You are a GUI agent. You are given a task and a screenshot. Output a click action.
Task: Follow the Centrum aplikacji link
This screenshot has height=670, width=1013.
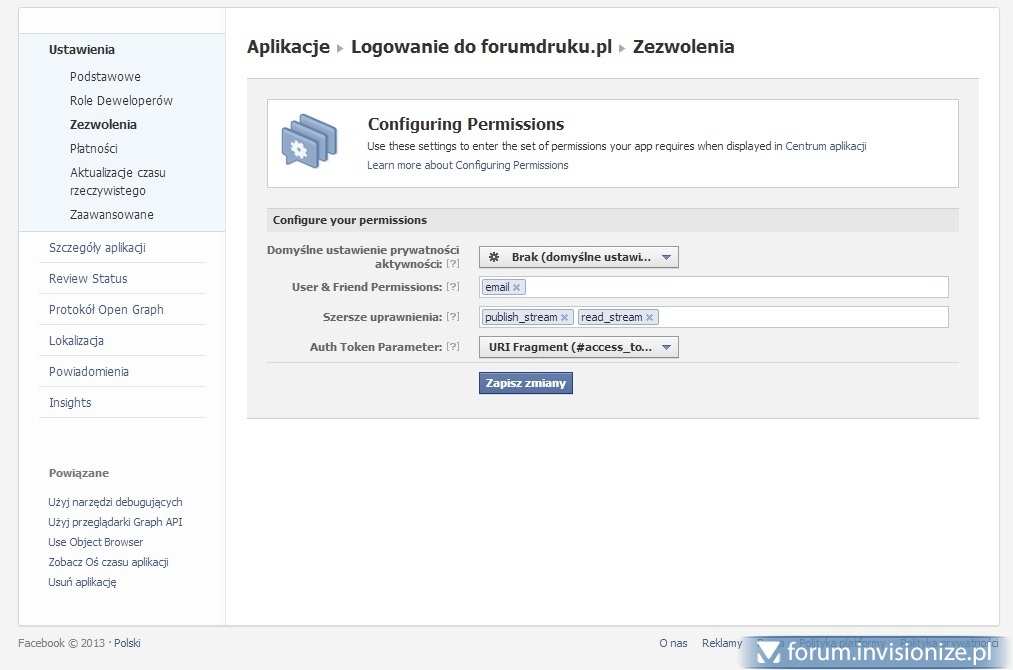click(825, 146)
